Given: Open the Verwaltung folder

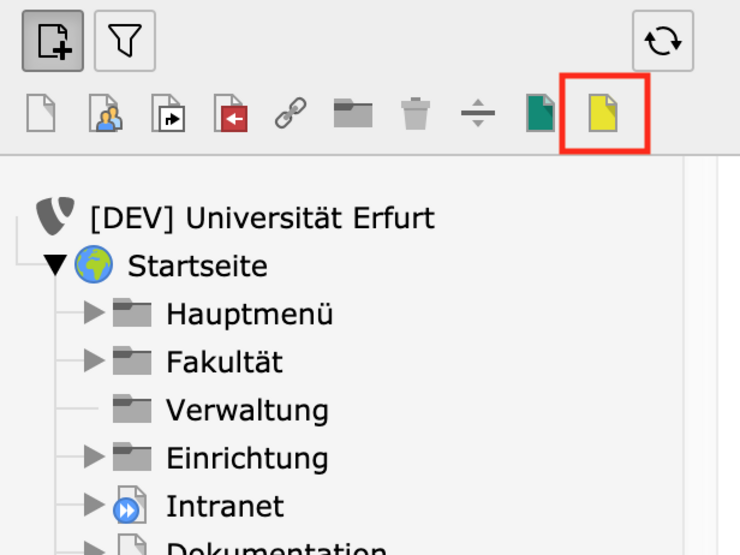Looking at the screenshot, I should (x=246, y=409).
